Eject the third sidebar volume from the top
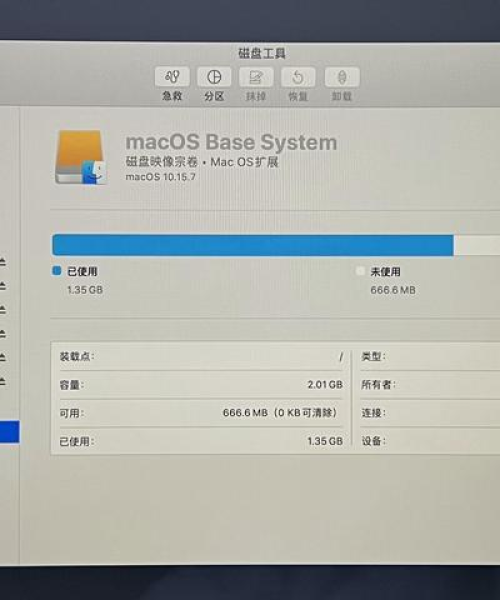Screen dimensions: 500x600 coord(2,310)
